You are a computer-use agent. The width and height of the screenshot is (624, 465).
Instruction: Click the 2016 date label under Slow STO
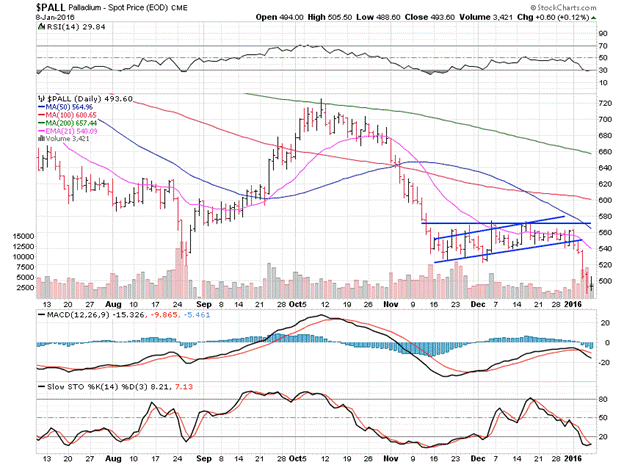[x=573, y=459]
